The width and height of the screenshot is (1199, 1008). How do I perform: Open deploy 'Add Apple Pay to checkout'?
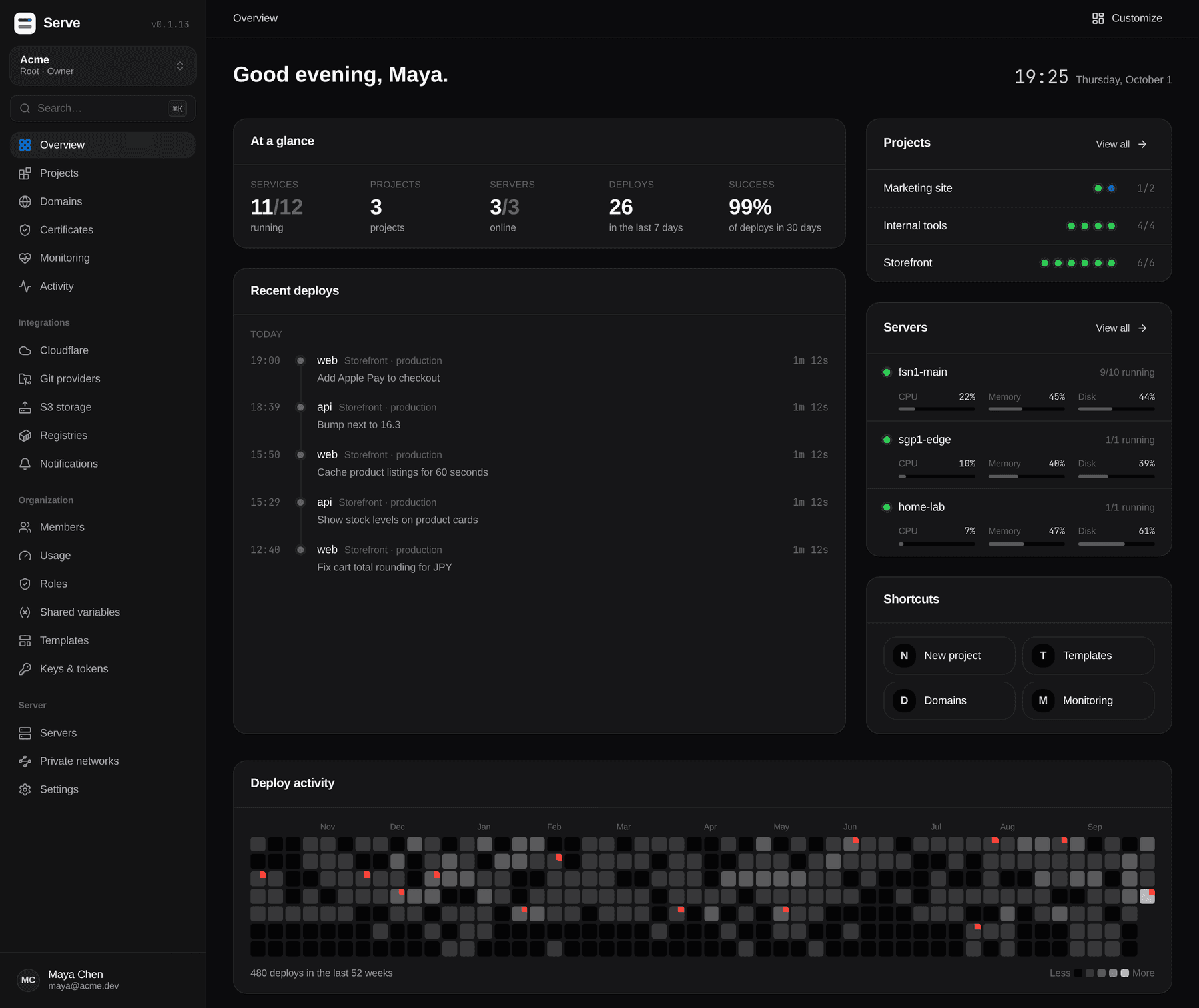[540, 369]
